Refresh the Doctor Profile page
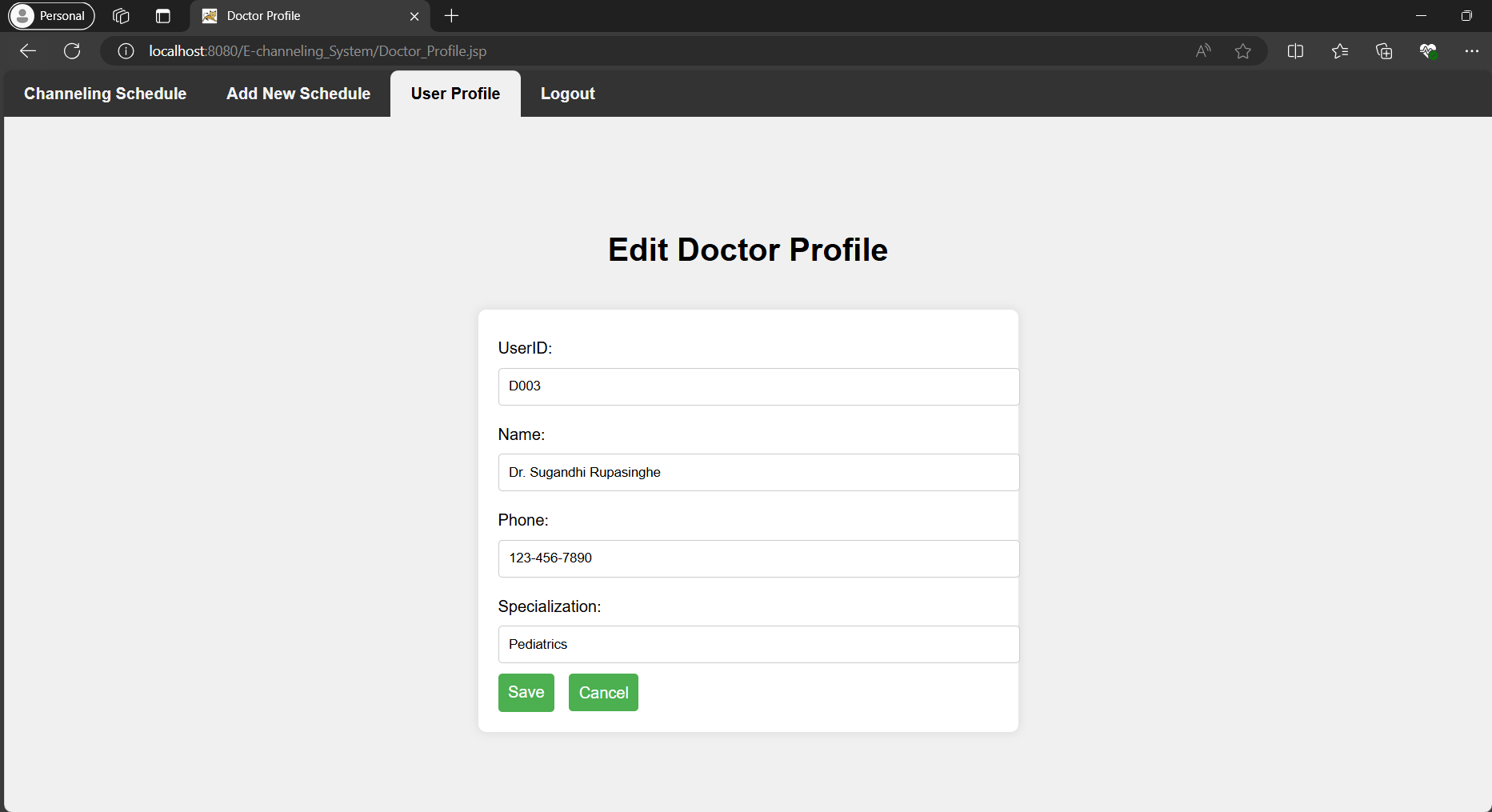Image resolution: width=1492 pixels, height=812 pixels. click(x=72, y=51)
